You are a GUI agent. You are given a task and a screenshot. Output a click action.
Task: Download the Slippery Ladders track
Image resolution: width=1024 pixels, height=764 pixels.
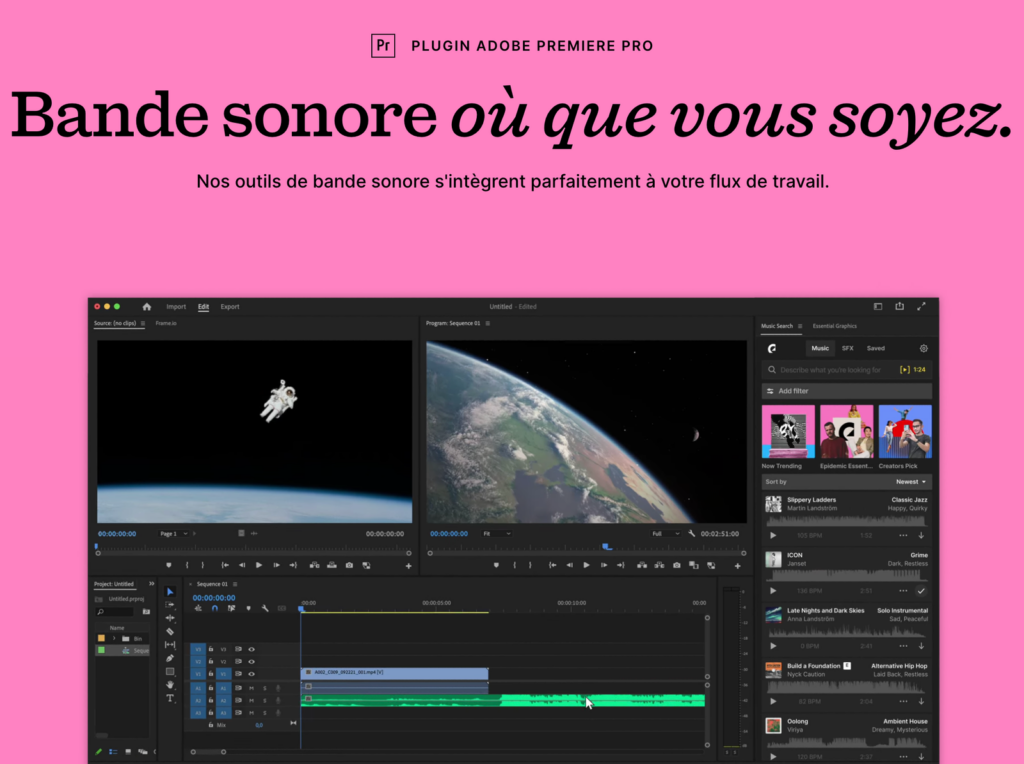click(x=921, y=535)
